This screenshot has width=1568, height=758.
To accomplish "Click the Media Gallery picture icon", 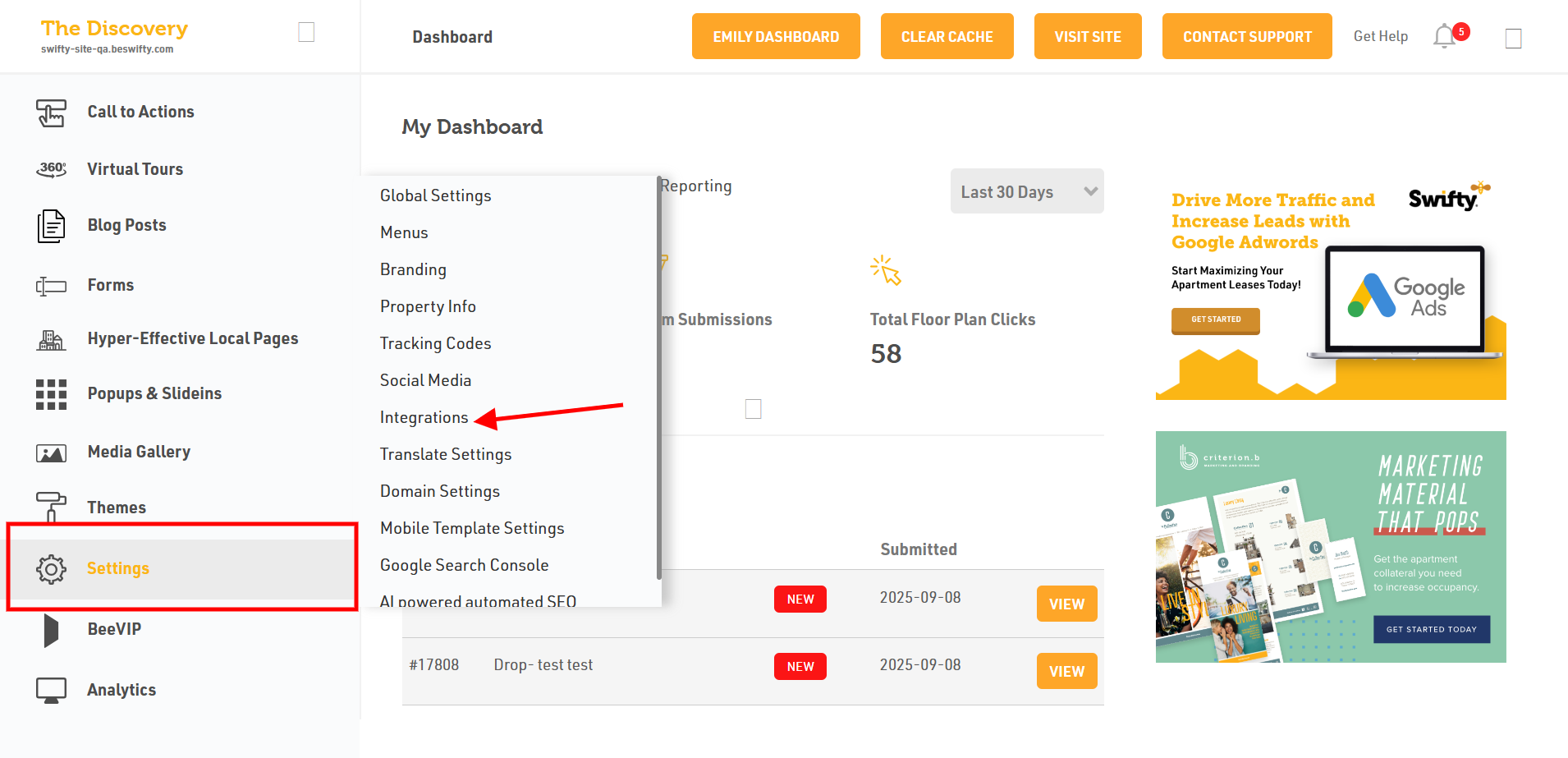I will [51, 453].
